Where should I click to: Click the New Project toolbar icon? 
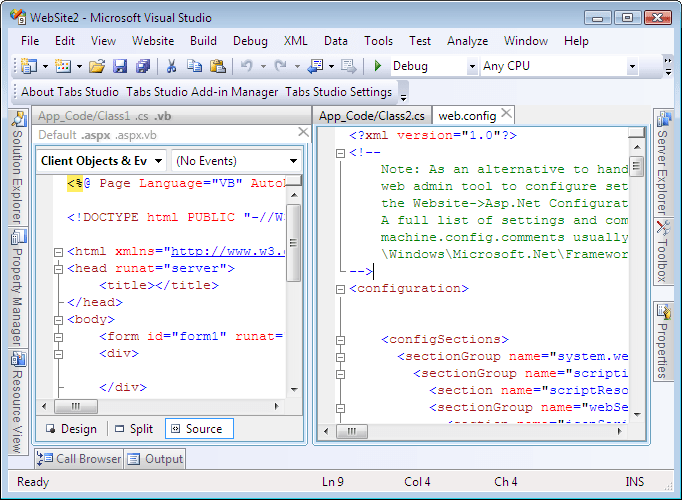click(x=29, y=66)
